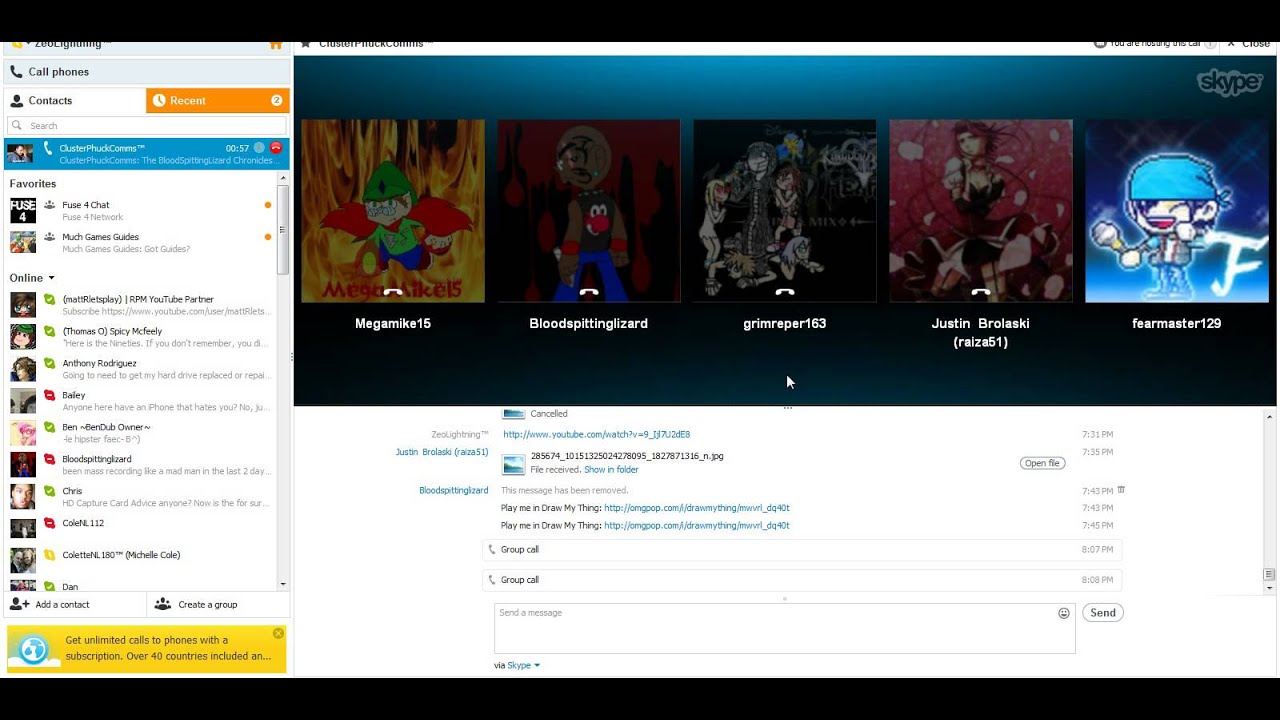This screenshot has height=720, width=1280.
Task: Click the call hosting info icon
Action: point(1210,44)
